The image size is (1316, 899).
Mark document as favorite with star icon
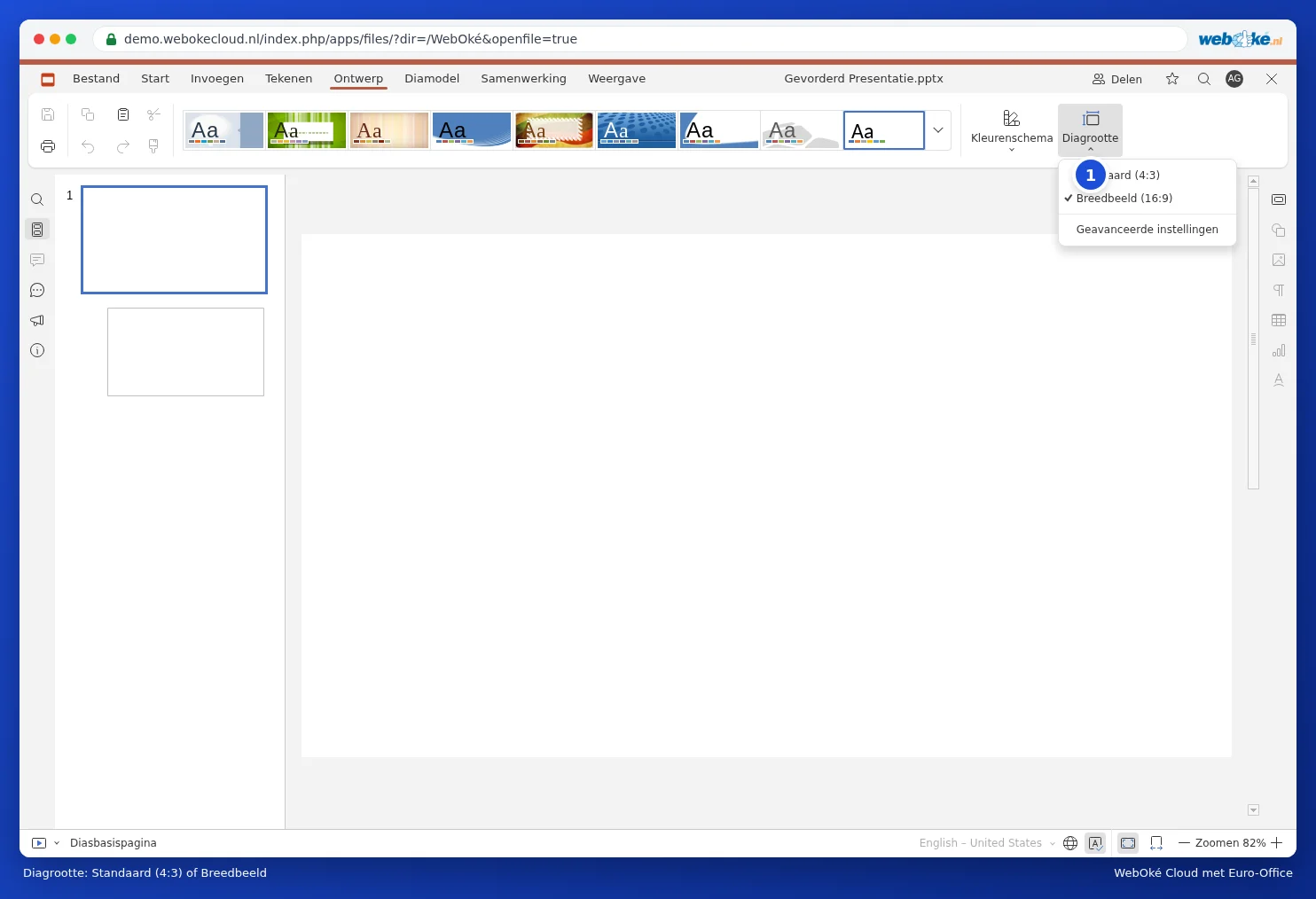[x=1172, y=79]
